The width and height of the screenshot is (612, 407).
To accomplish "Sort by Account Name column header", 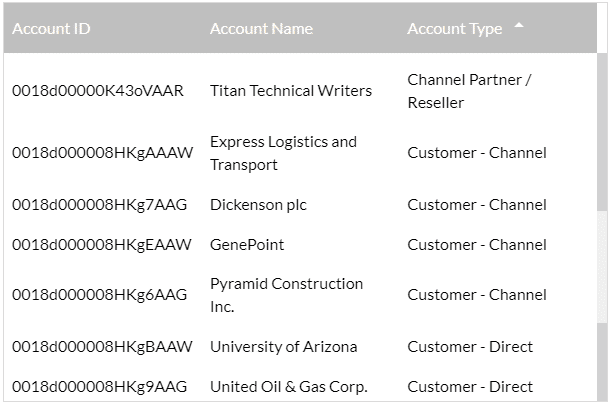I will [x=261, y=29].
